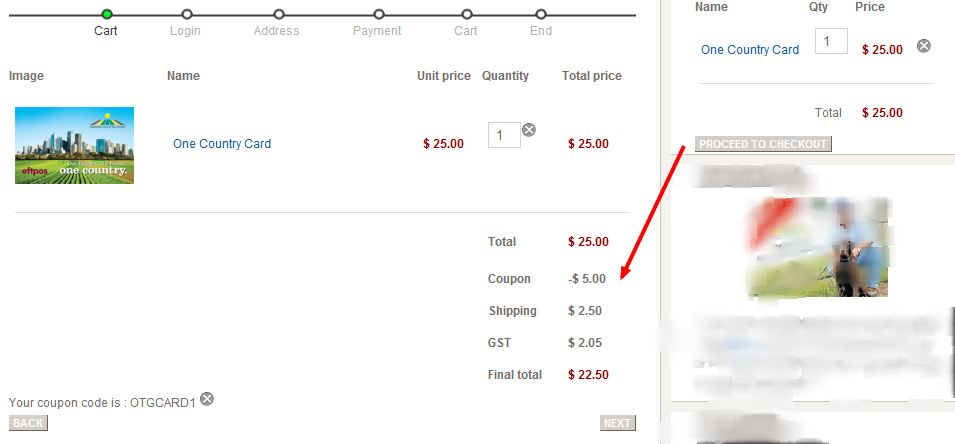Viewport: 955px width, 444px height.
Task: Select the Cart step circle in progress bar
Action: click(x=107, y=14)
